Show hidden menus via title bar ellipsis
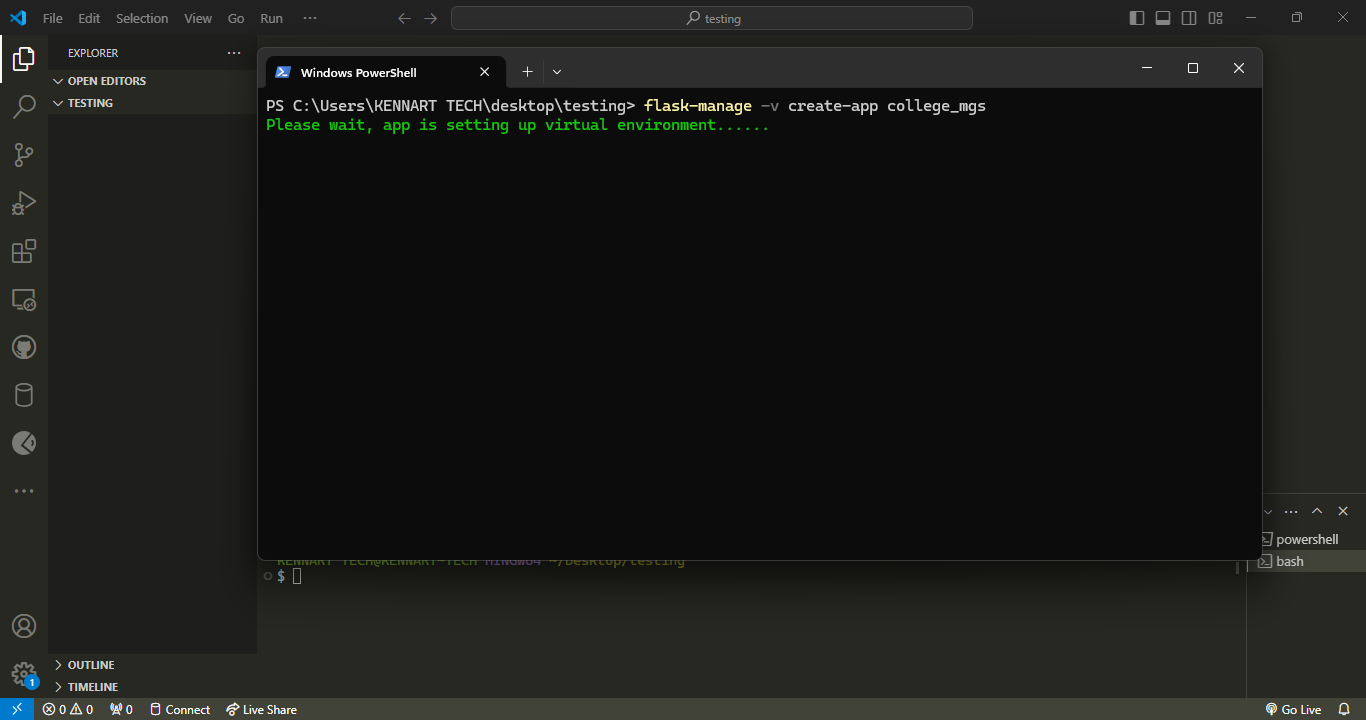Image resolution: width=1366 pixels, height=720 pixels. 310,18
